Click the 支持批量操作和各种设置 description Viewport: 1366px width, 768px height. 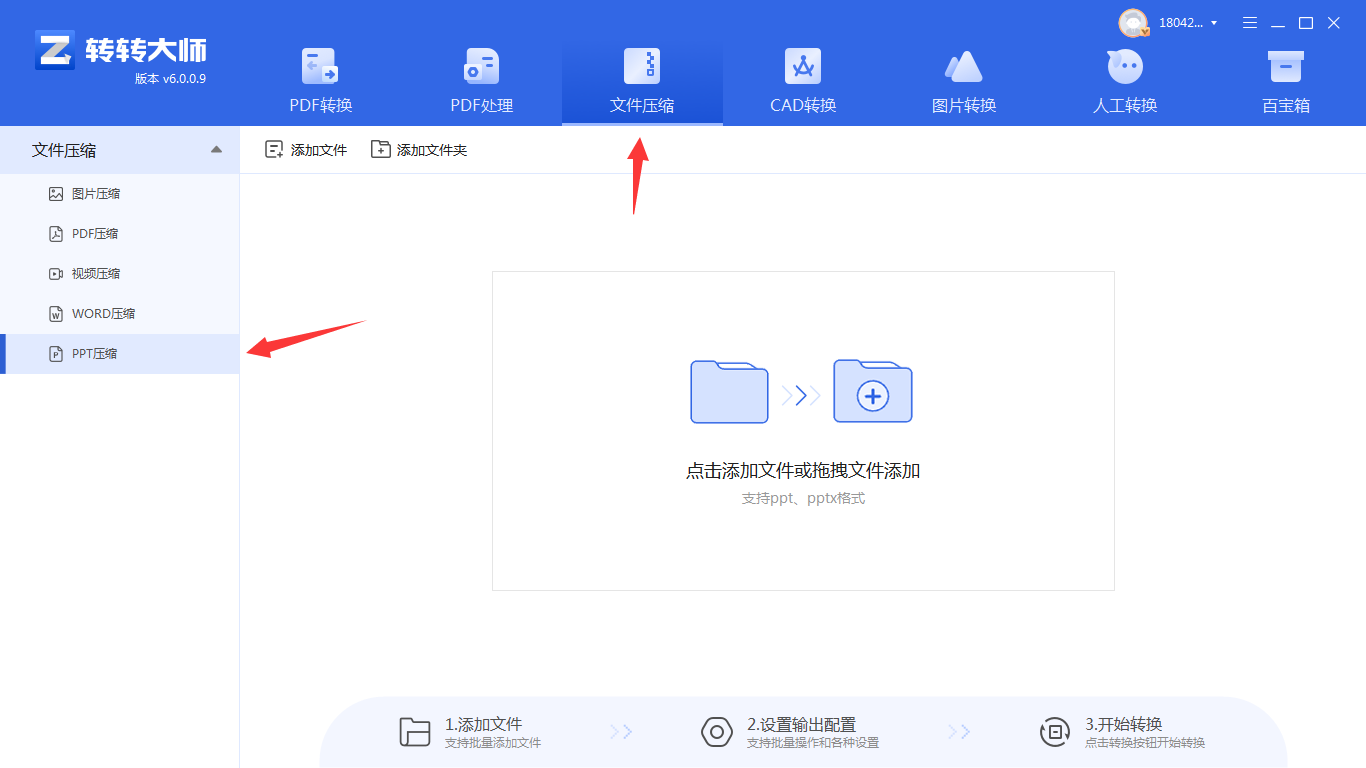[x=813, y=743]
